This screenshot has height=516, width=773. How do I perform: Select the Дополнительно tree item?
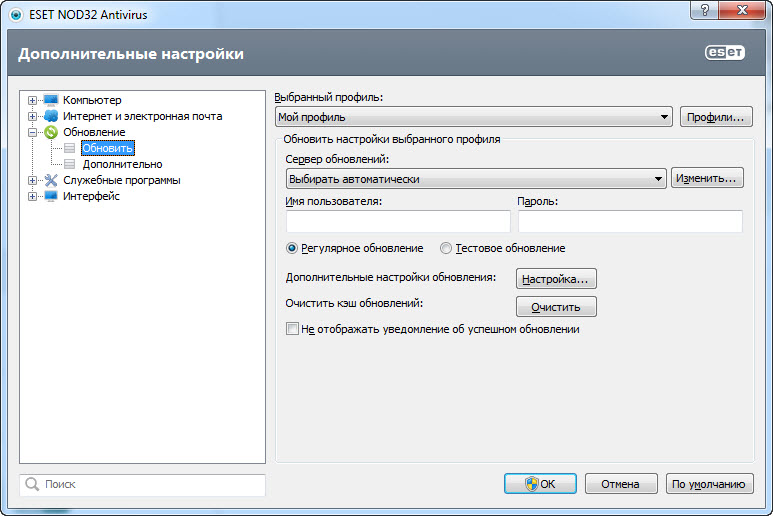pos(122,164)
